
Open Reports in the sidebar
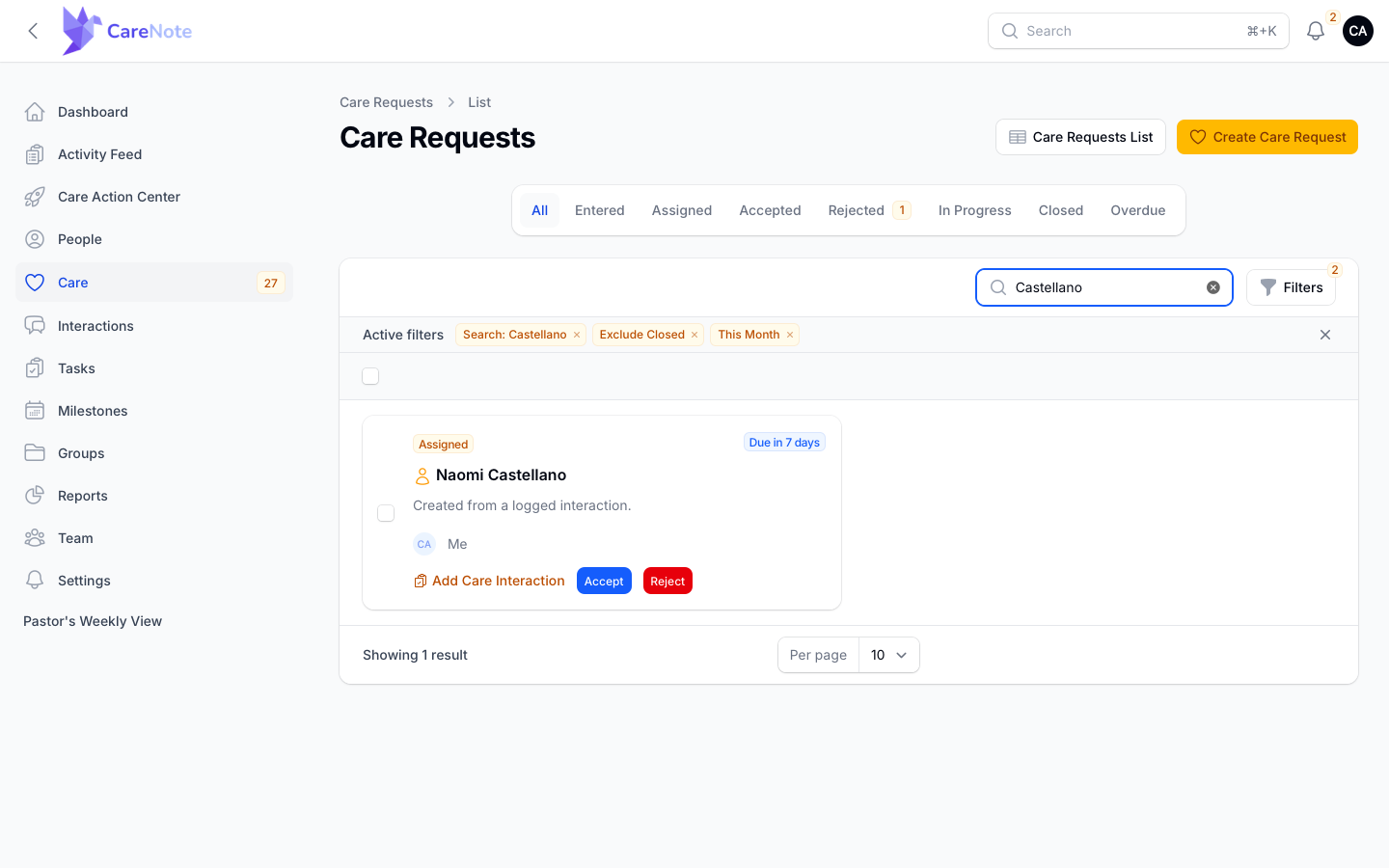click(154, 496)
